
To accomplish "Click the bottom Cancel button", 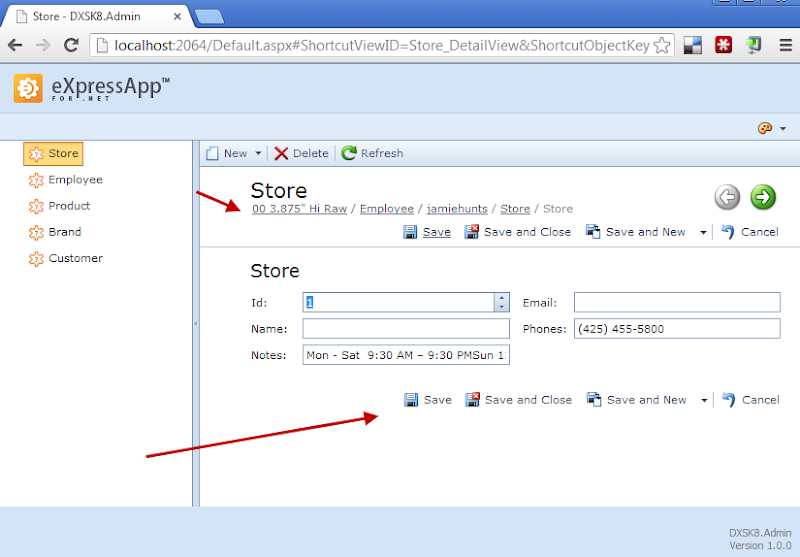I will coord(751,400).
